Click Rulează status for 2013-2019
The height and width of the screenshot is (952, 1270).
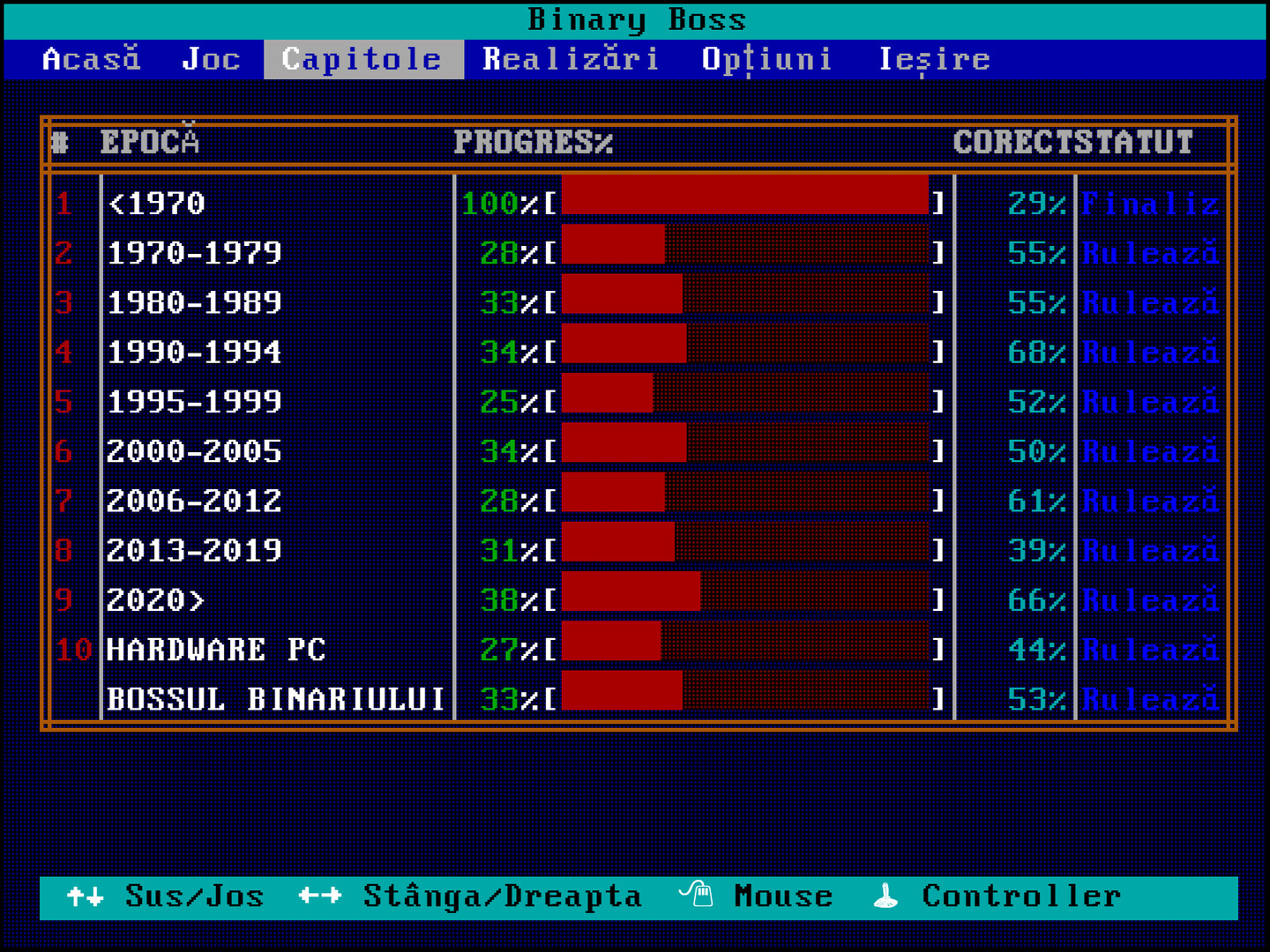point(1150,551)
